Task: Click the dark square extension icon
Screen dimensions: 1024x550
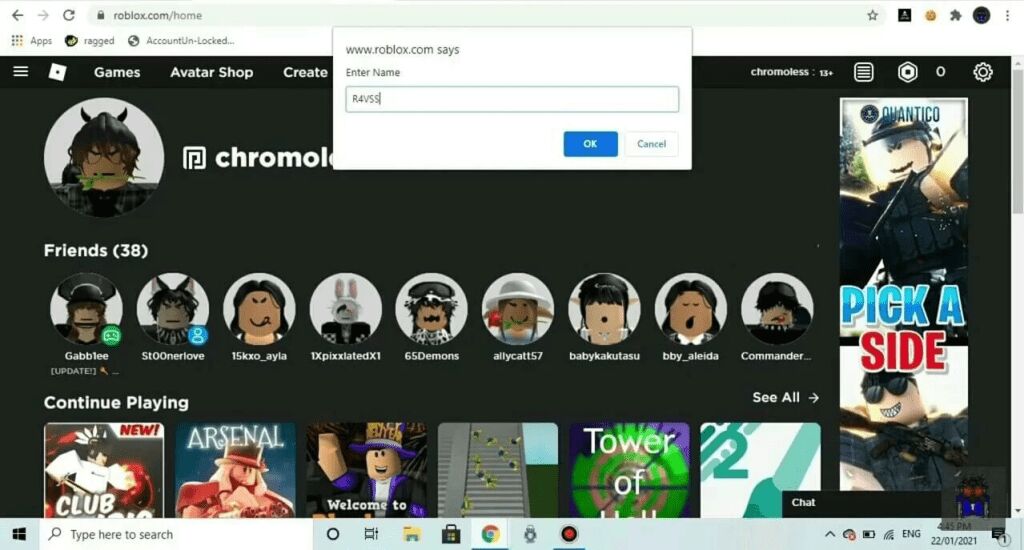Action: [x=904, y=15]
